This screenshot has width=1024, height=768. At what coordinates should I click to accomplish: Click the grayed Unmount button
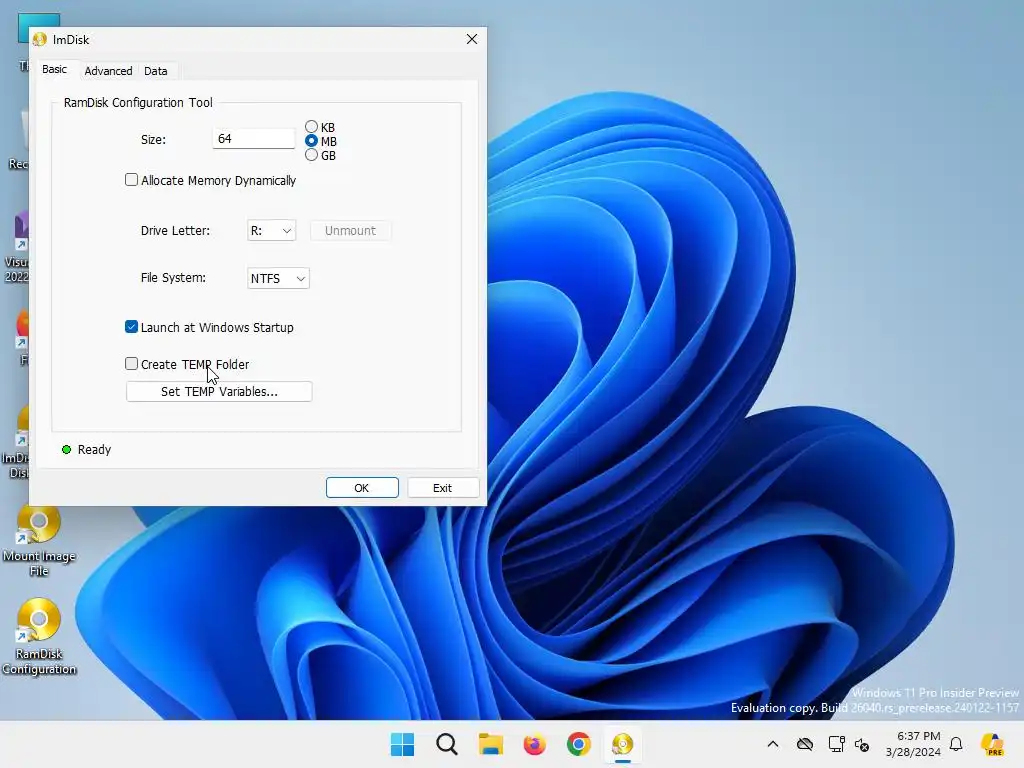(x=350, y=231)
